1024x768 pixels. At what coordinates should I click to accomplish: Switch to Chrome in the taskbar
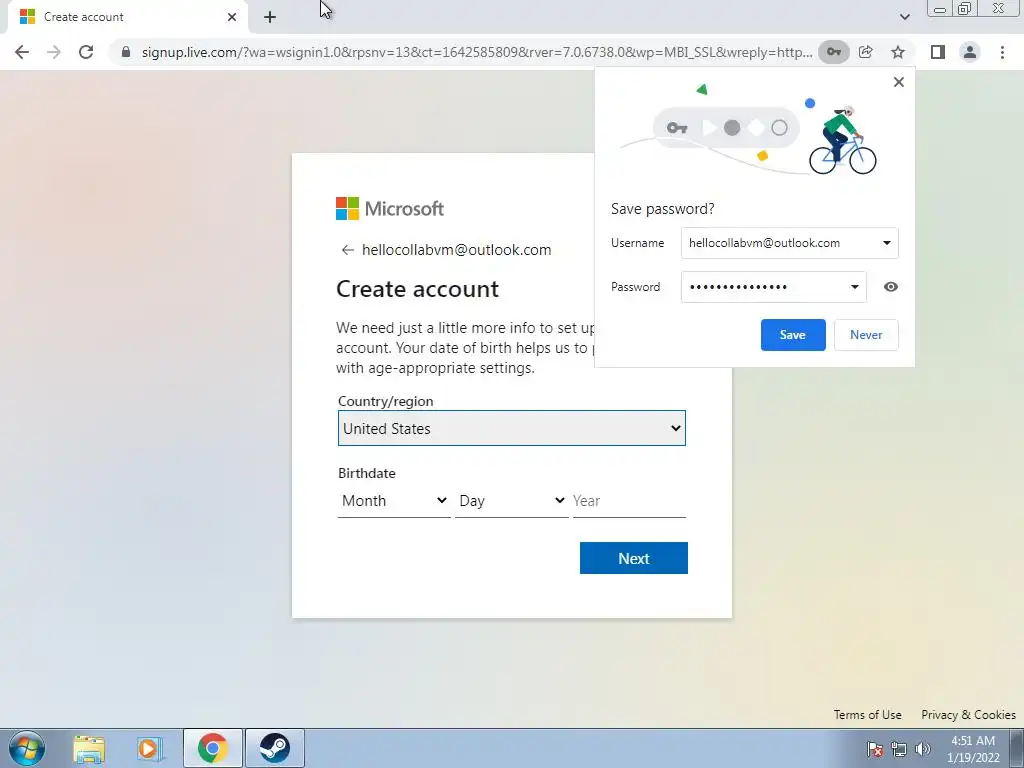click(213, 748)
